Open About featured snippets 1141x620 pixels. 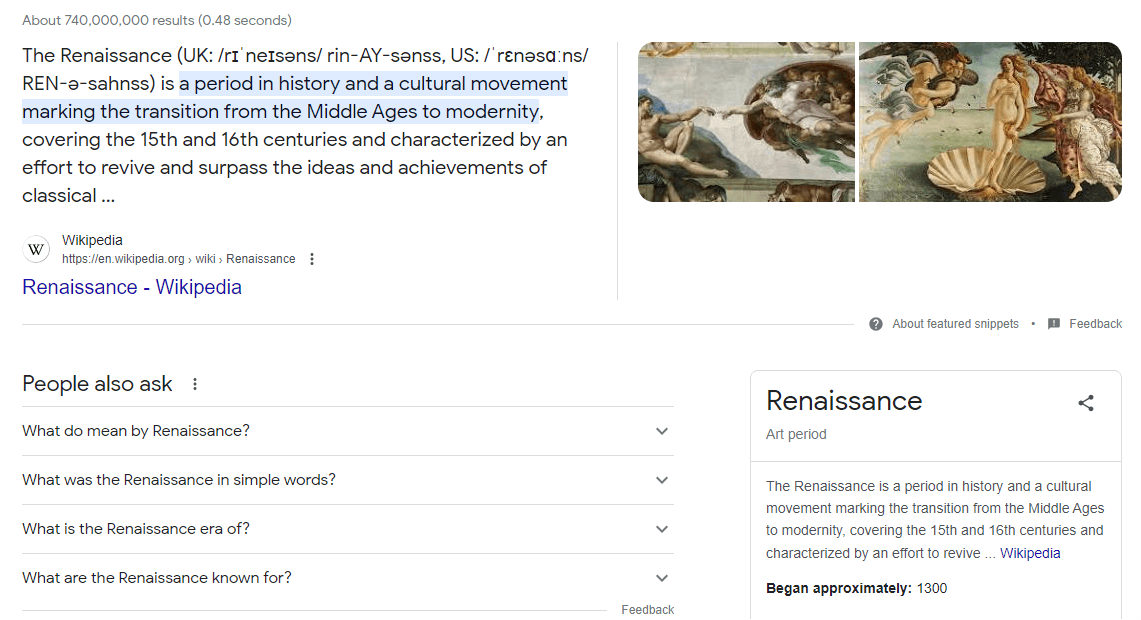coord(955,324)
